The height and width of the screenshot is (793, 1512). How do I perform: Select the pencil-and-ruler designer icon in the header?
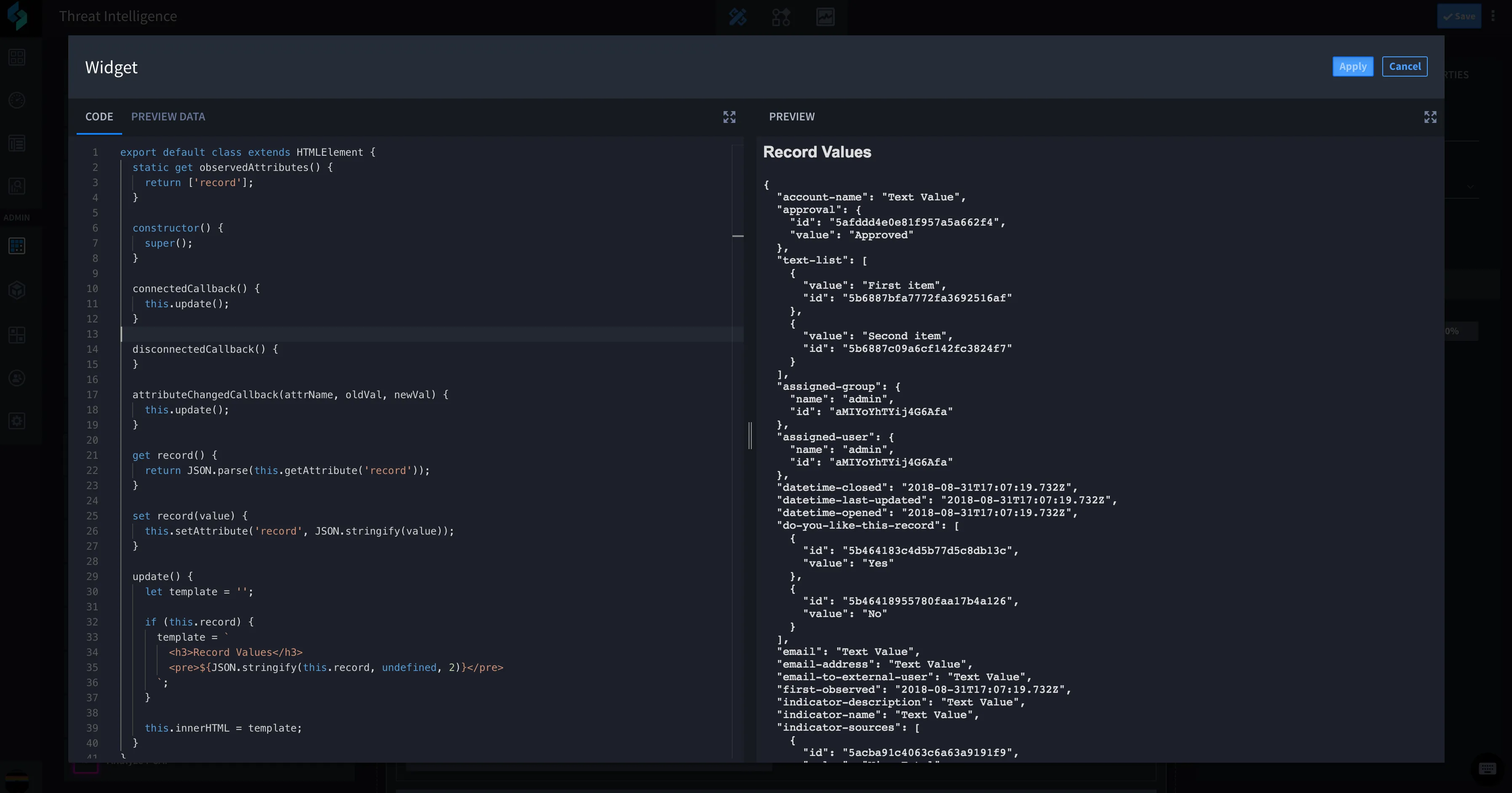[x=738, y=16]
